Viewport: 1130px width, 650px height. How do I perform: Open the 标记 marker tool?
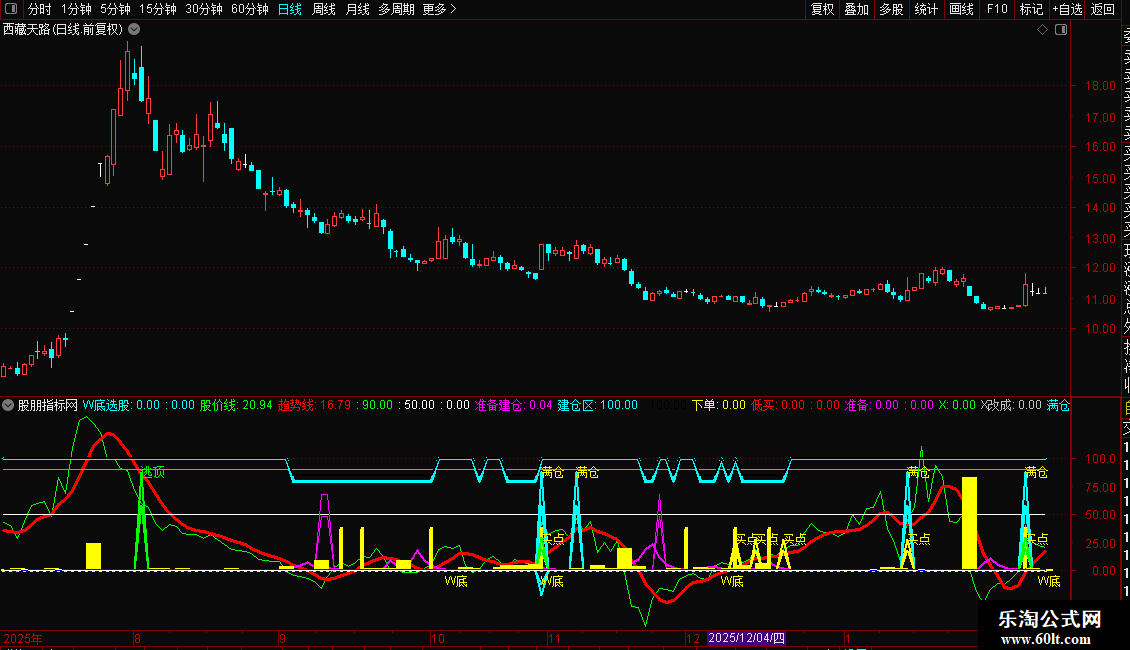pyautogui.click(x=1031, y=10)
